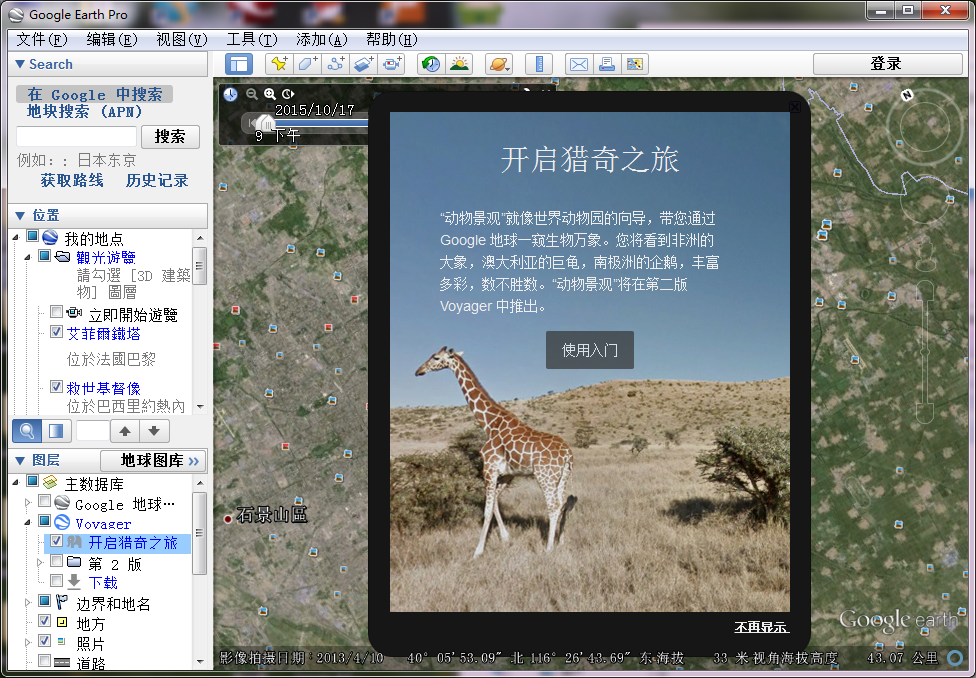
Task: Uncheck 艾菲爾鐵塔 checkbox
Action: pos(57,332)
